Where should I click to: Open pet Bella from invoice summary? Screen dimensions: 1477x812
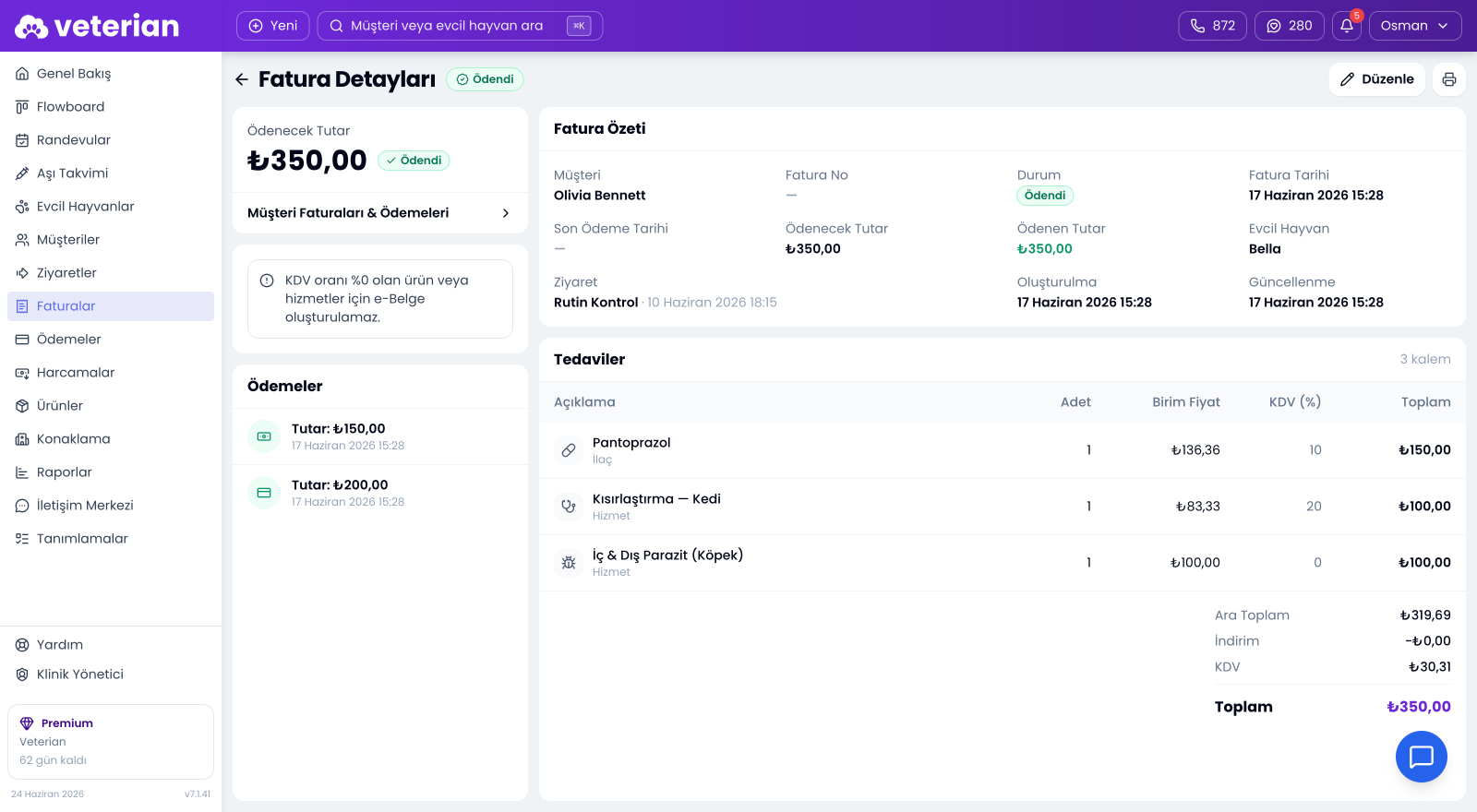1265,249
